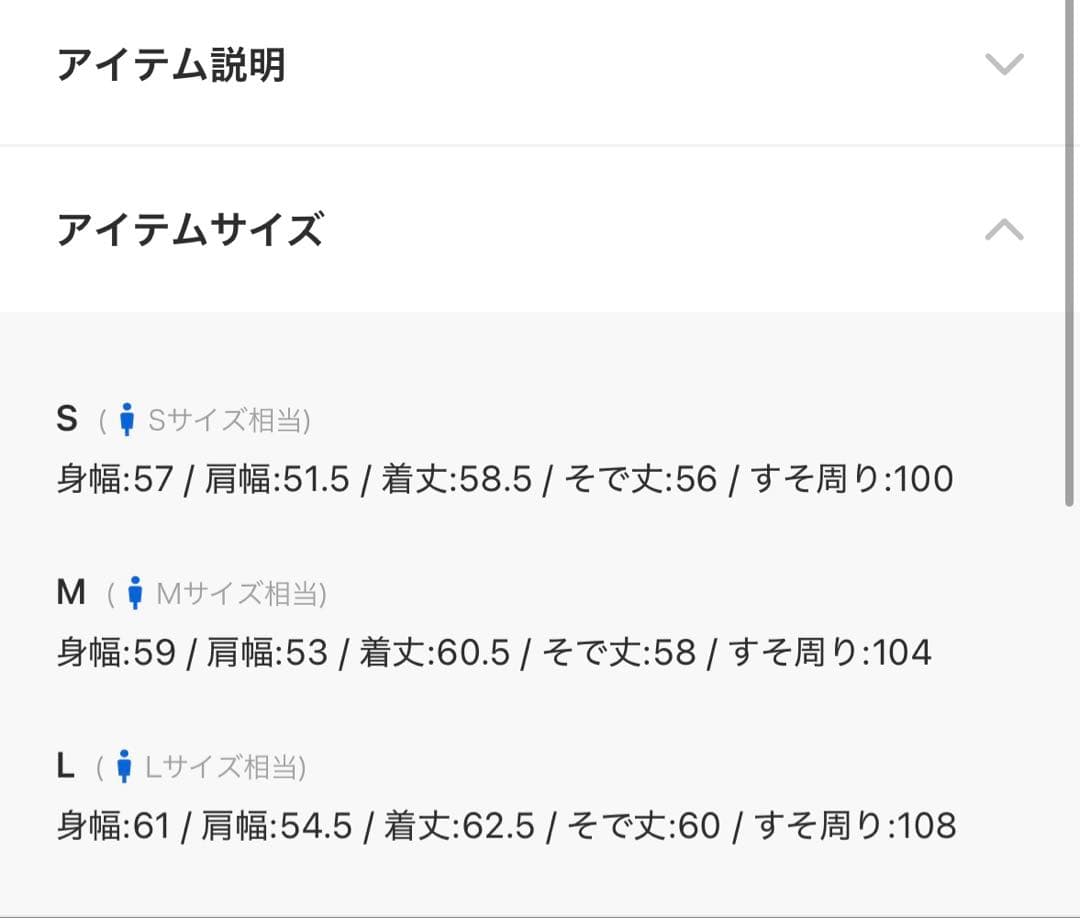Select the bold S size heading
This screenshot has height=918, width=1080.
67,419
